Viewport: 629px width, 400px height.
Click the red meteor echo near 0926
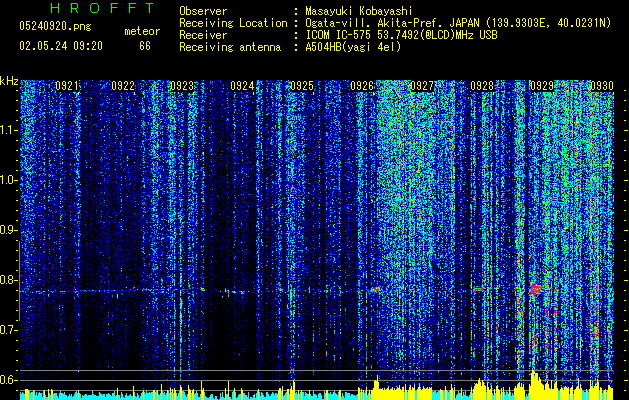pyautogui.click(x=375, y=289)
